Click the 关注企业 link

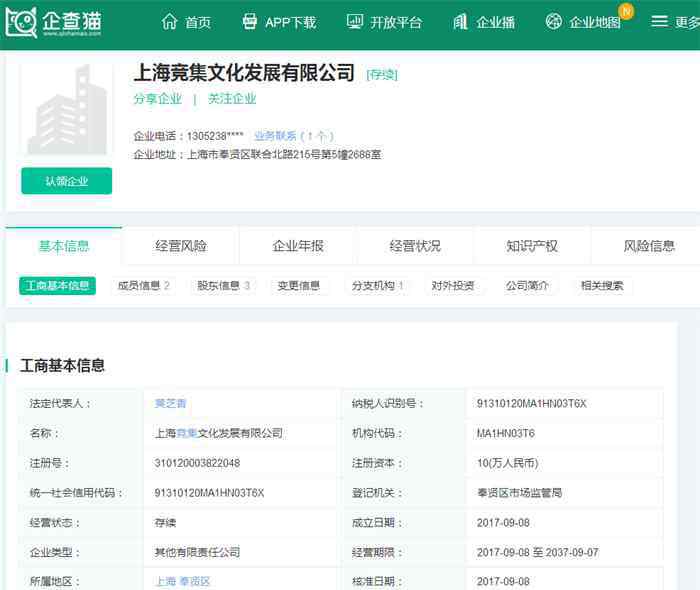(x=232, y=99)
